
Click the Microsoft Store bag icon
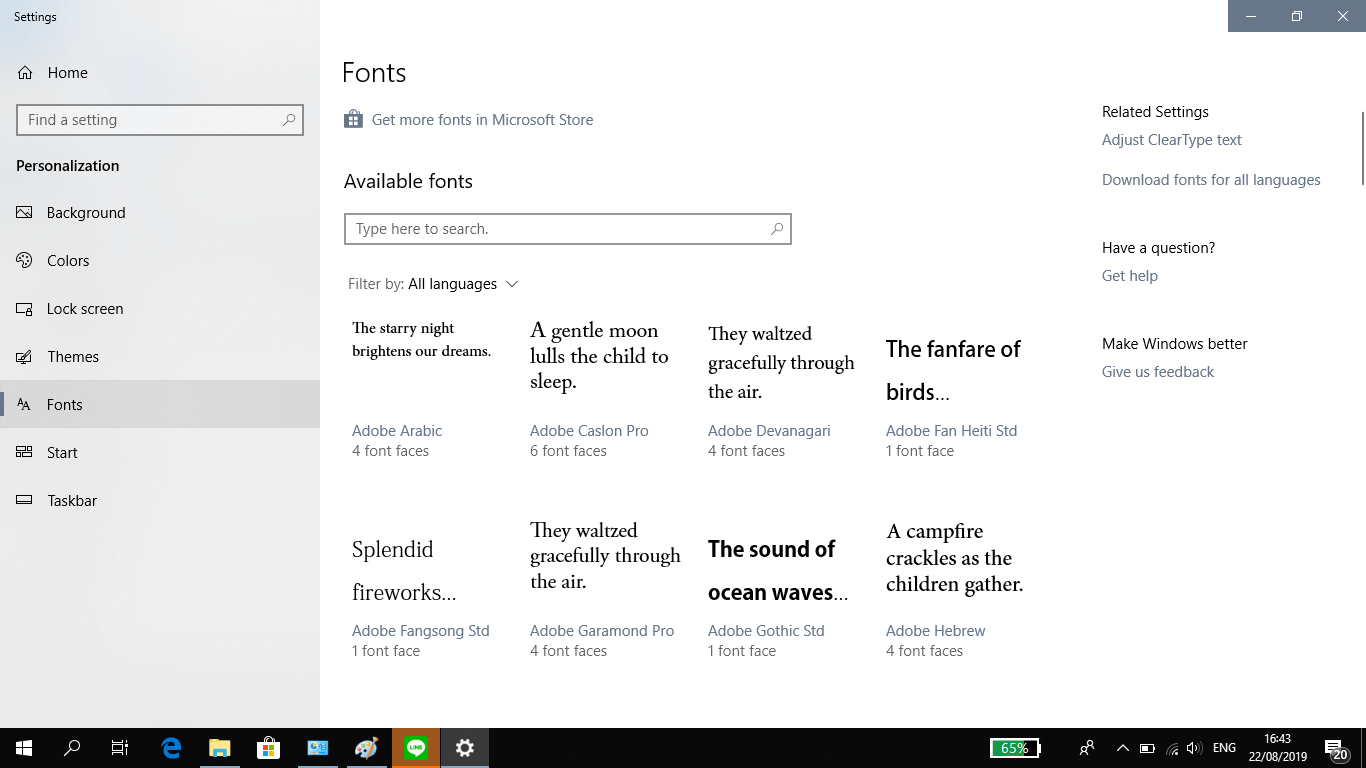pos(353,120)
